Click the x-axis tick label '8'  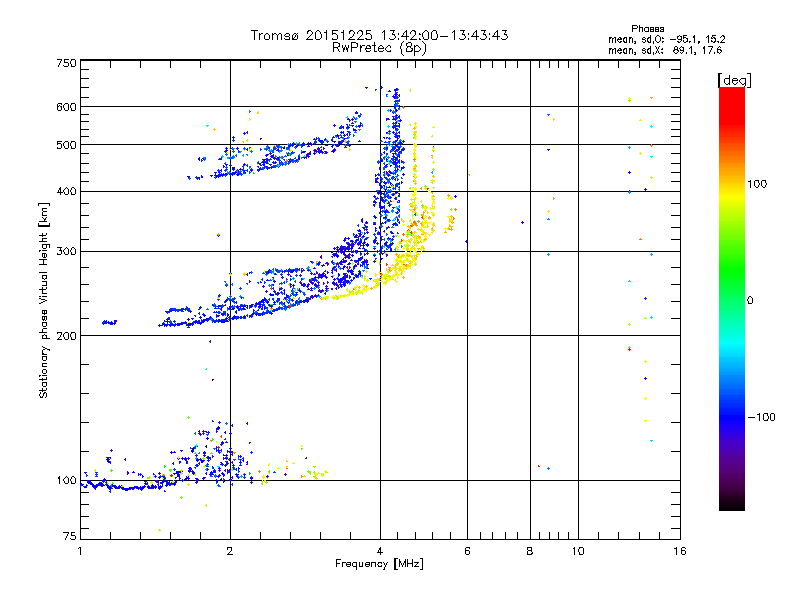(x=530, y=551)
